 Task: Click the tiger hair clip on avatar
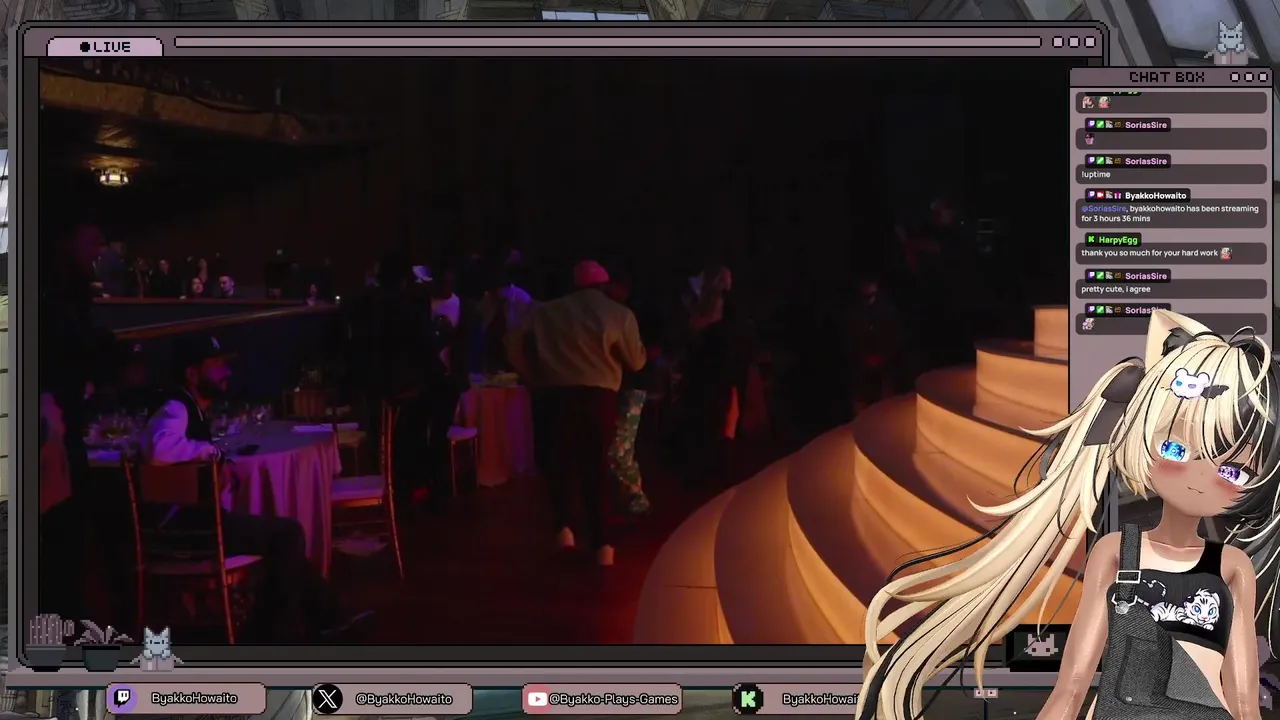(x=1190, y=384)
